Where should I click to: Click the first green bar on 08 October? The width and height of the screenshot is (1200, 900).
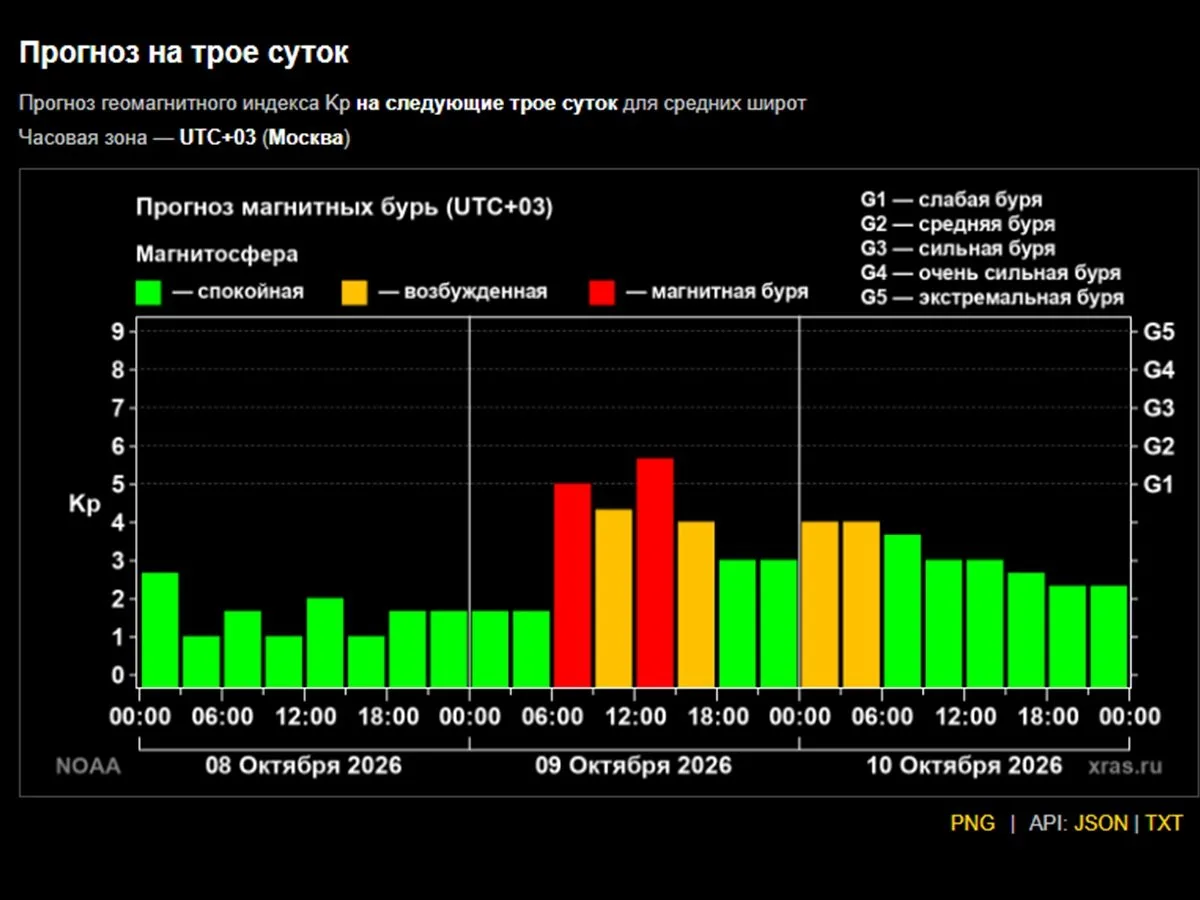pos(160,629)
